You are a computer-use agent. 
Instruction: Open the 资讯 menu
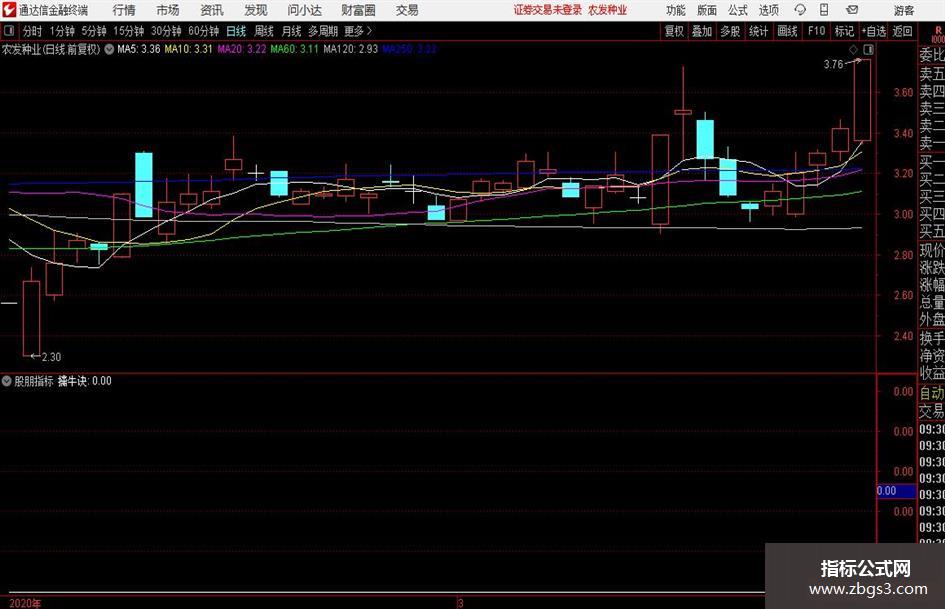[212, 10]
